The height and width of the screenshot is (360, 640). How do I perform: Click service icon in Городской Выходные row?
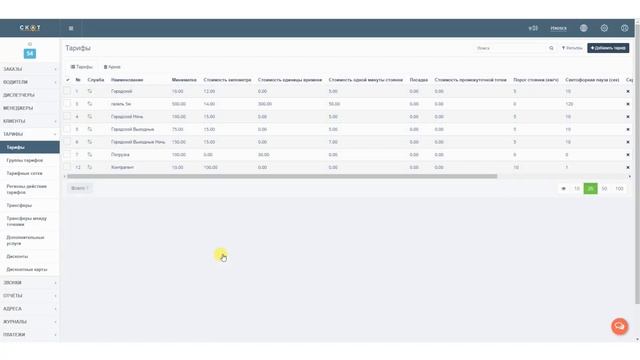coord(90,129)
